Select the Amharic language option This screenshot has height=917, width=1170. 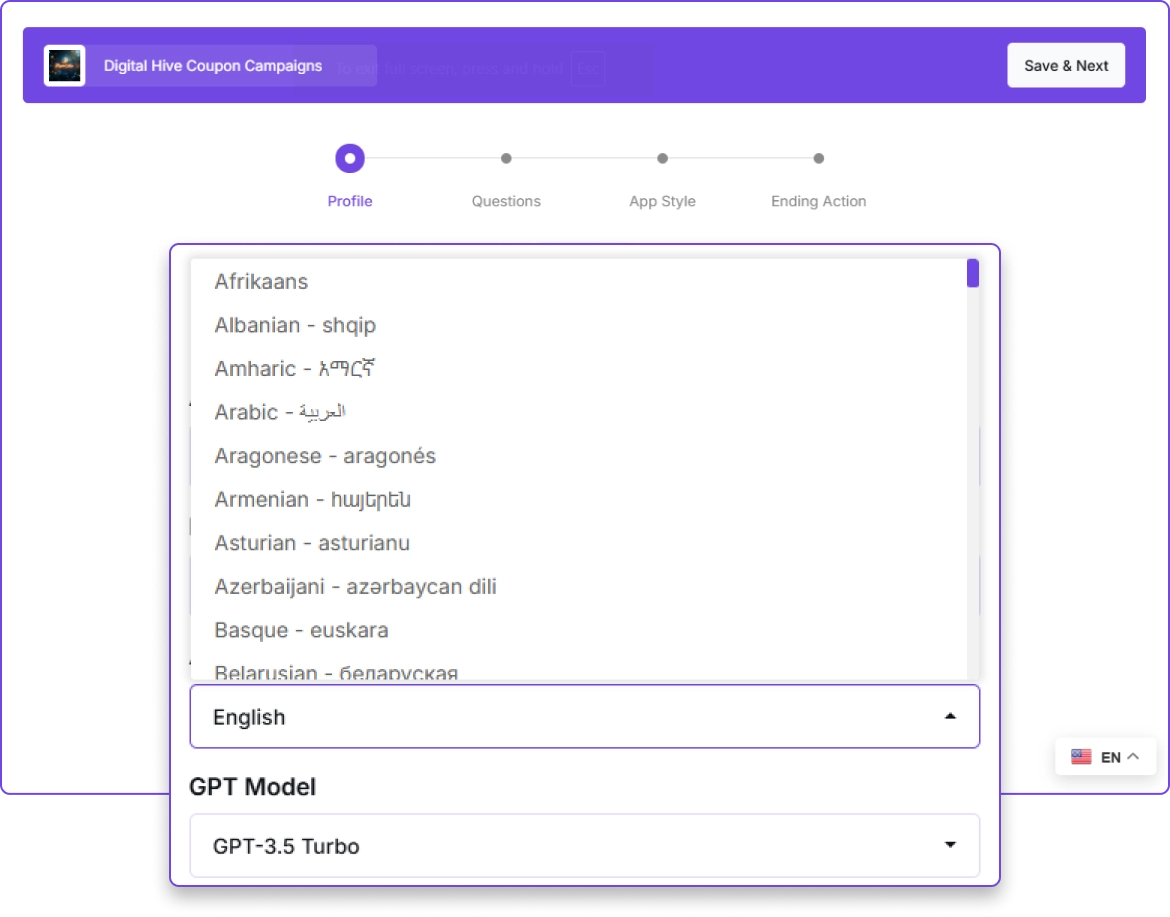click(x=294, y=369)
